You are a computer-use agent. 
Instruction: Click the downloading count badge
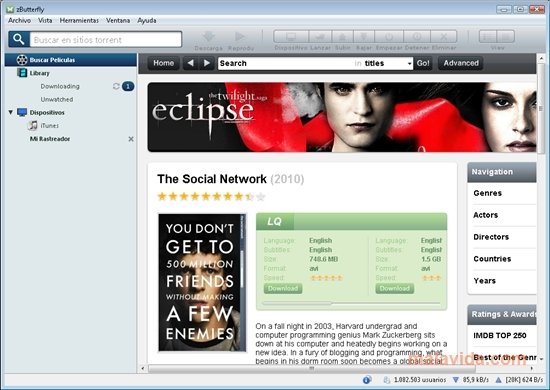click(128, 86)
